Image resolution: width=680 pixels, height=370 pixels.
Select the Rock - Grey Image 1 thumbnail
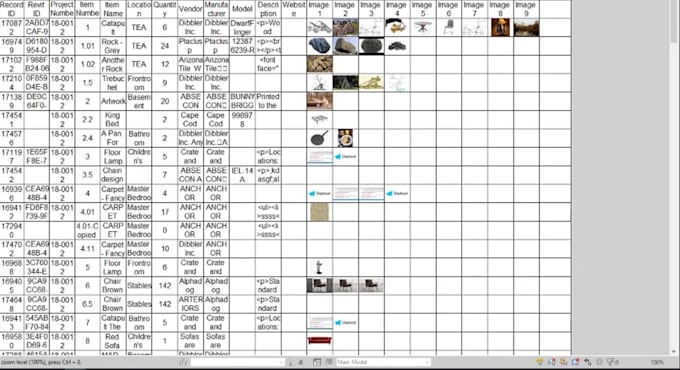click(319, 46)
